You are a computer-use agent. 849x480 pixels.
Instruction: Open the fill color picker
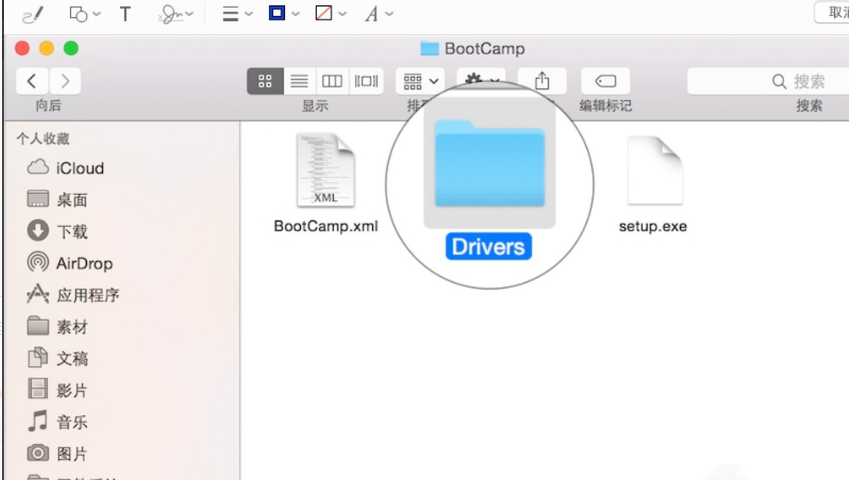coord(331,14)
